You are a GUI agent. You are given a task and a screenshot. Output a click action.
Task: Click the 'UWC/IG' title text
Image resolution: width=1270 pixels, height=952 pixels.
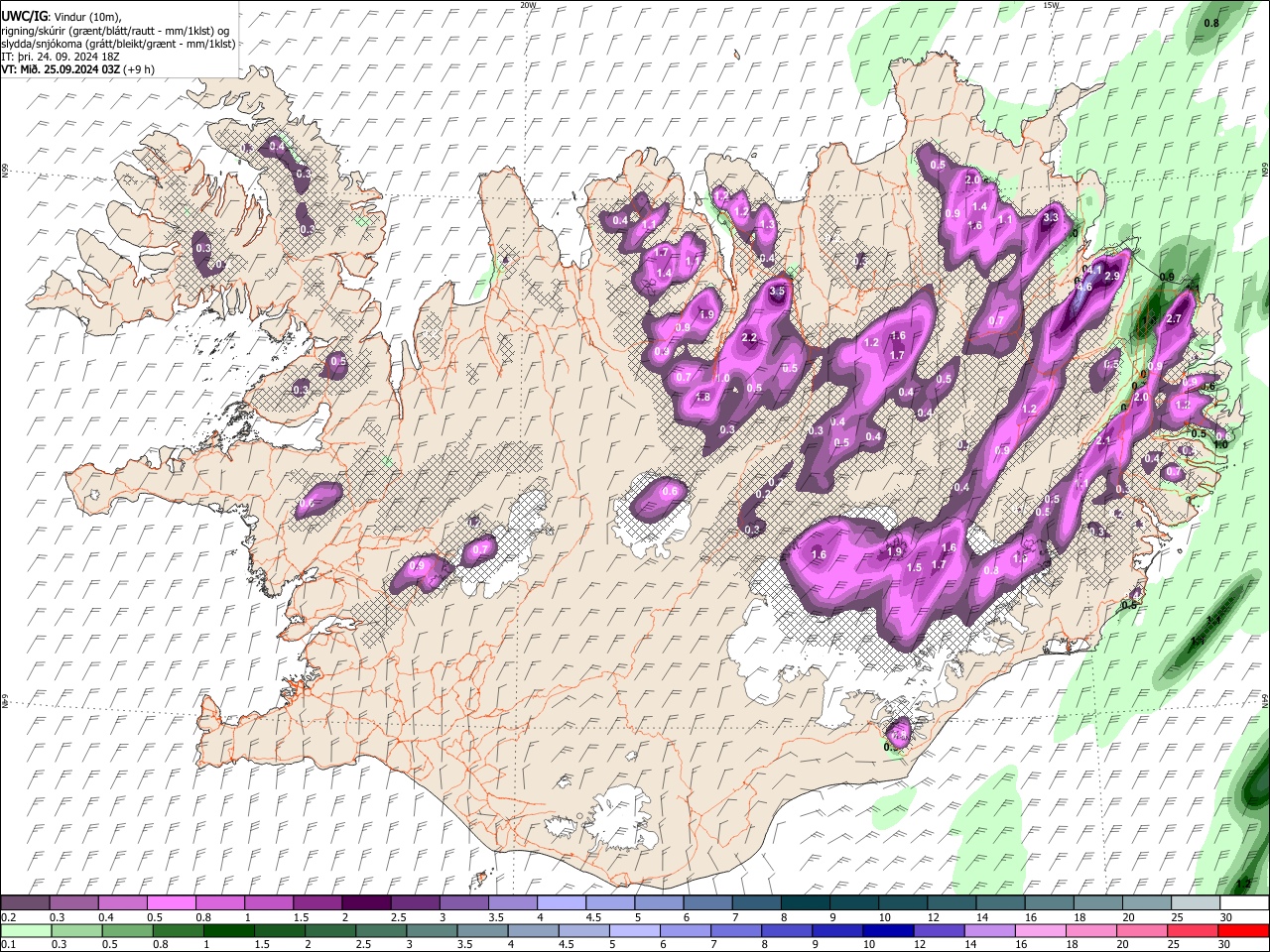(23, 16)
